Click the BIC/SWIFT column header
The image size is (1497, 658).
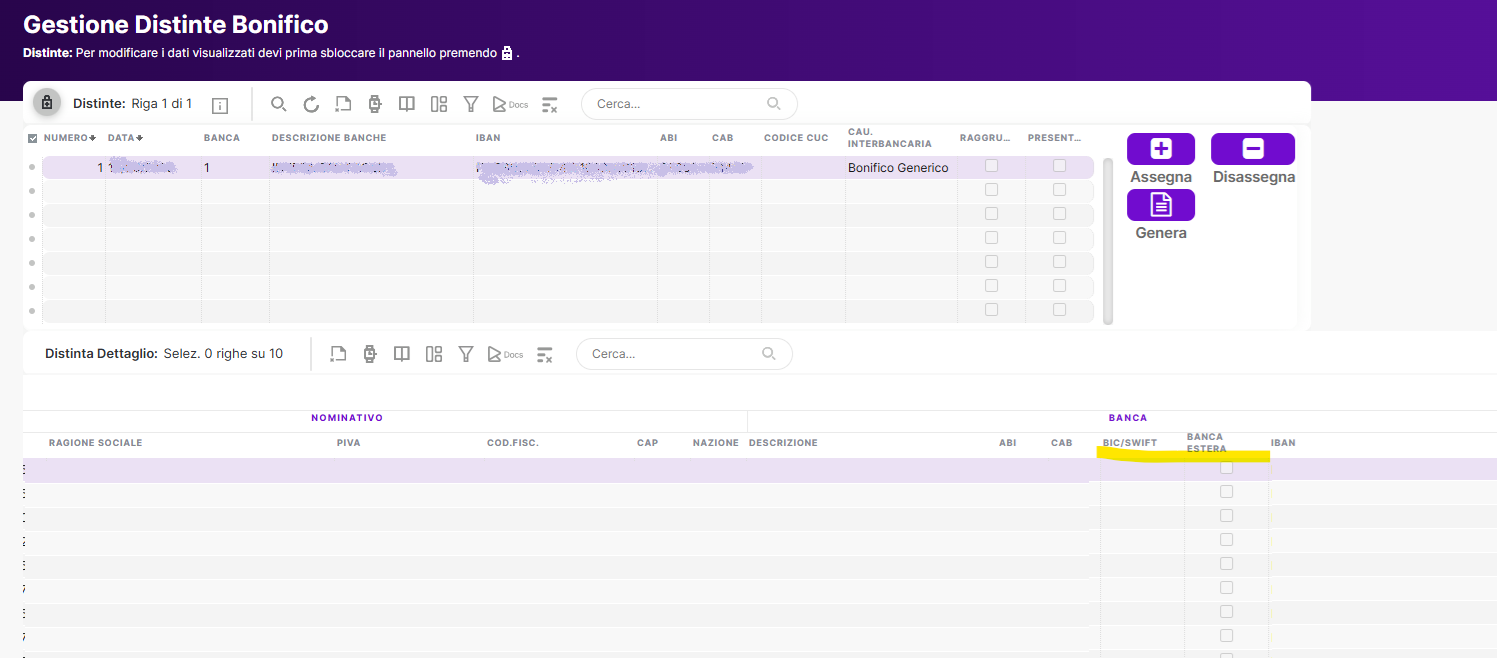click(1130, 443)
